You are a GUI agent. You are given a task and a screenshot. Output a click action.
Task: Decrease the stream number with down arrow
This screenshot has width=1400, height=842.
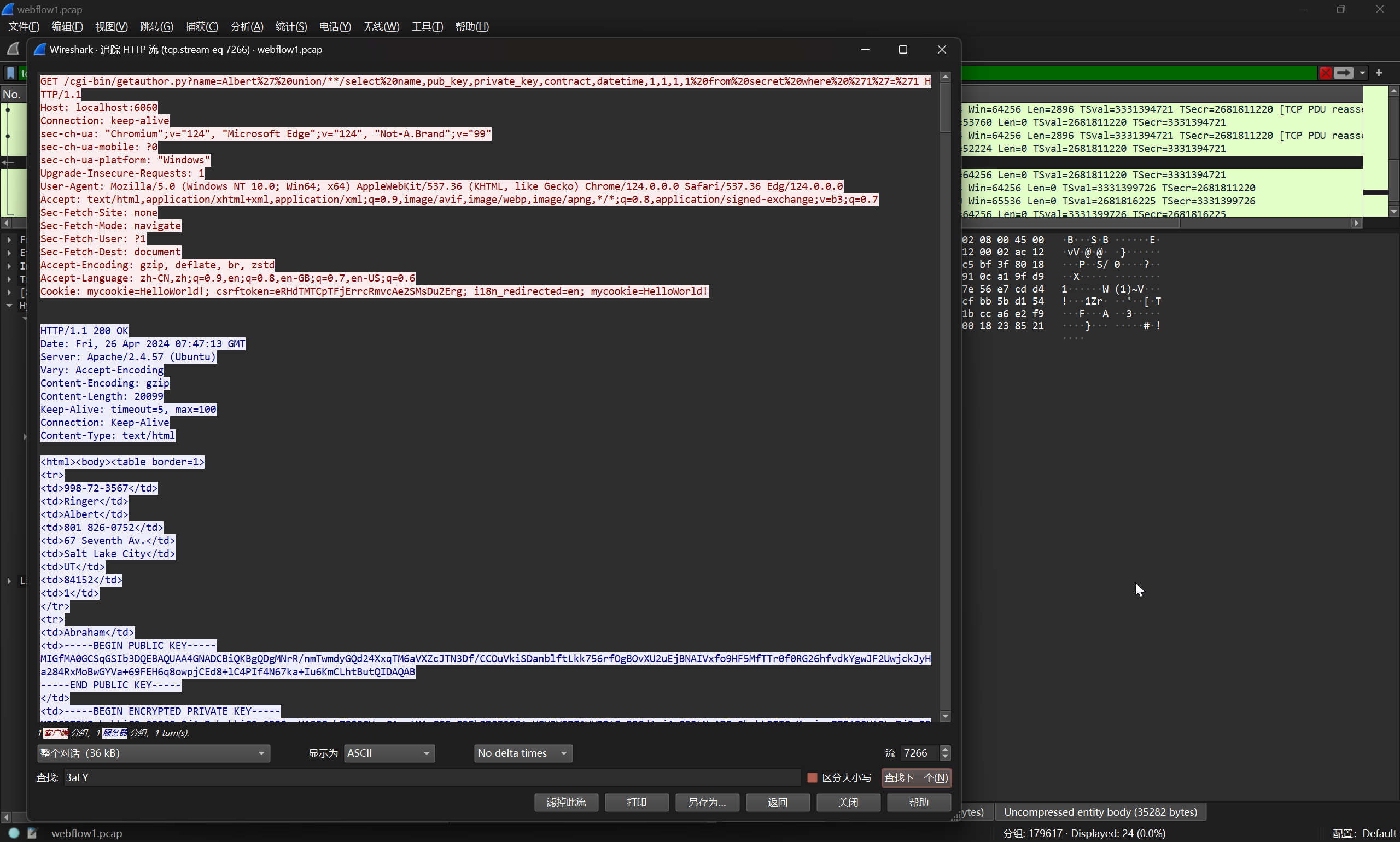click(945, 757)
